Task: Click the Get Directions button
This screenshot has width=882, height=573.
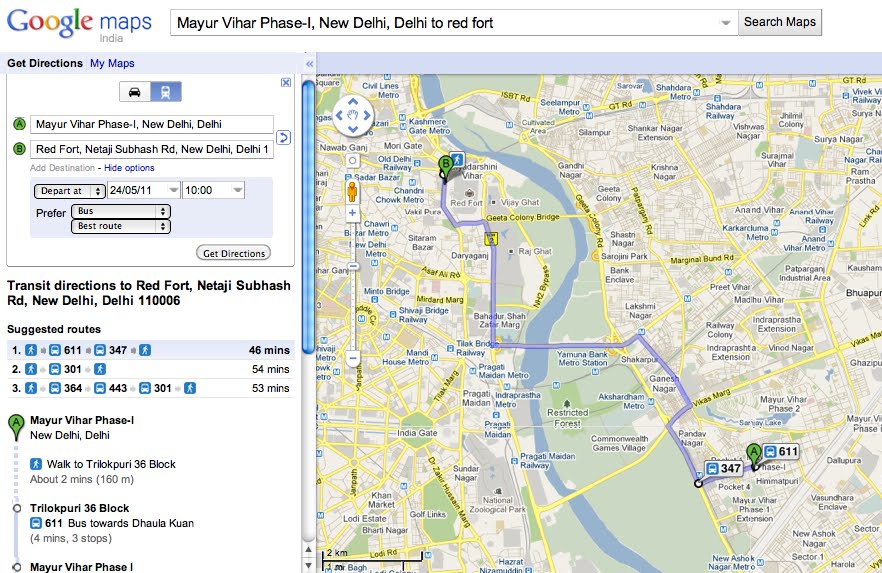Action: 233,253
